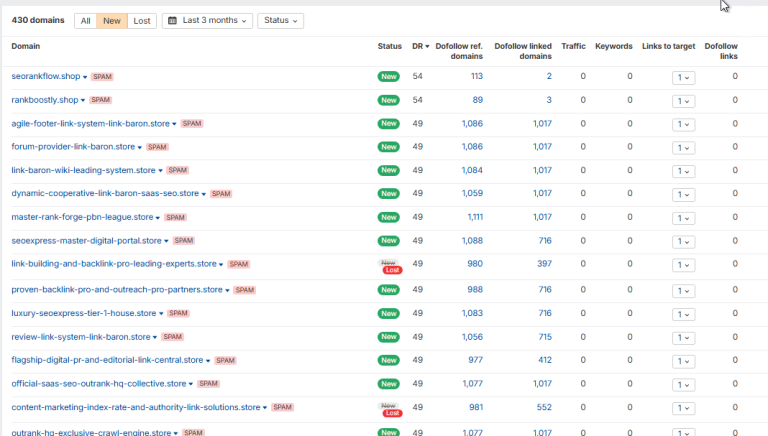Image resolution: width=768 pixels, height=436 pixels.
Task: Expand caret next to master-rank-forge-pbn-league.store
Action: coord(158,218)
